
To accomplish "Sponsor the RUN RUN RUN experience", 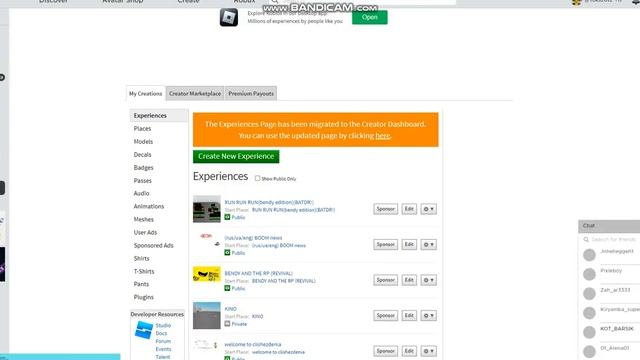I will pos(385,209).
